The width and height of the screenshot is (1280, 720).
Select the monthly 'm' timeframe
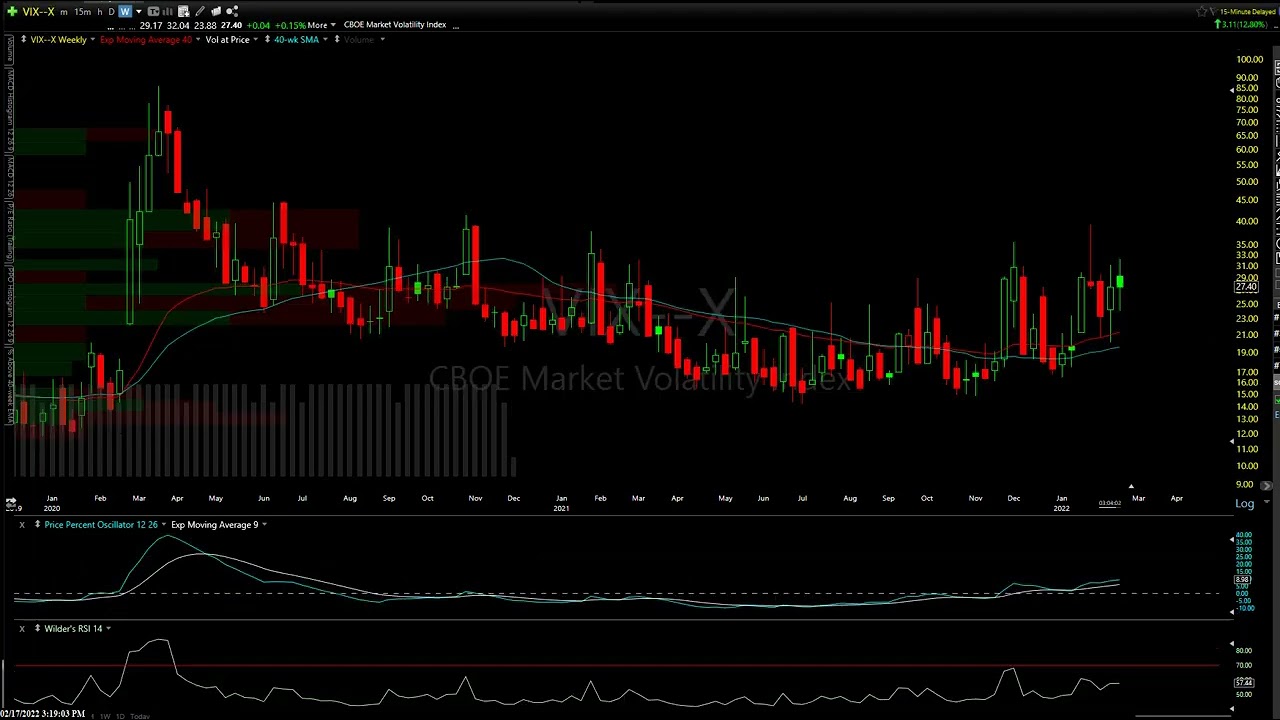(64, 11)
